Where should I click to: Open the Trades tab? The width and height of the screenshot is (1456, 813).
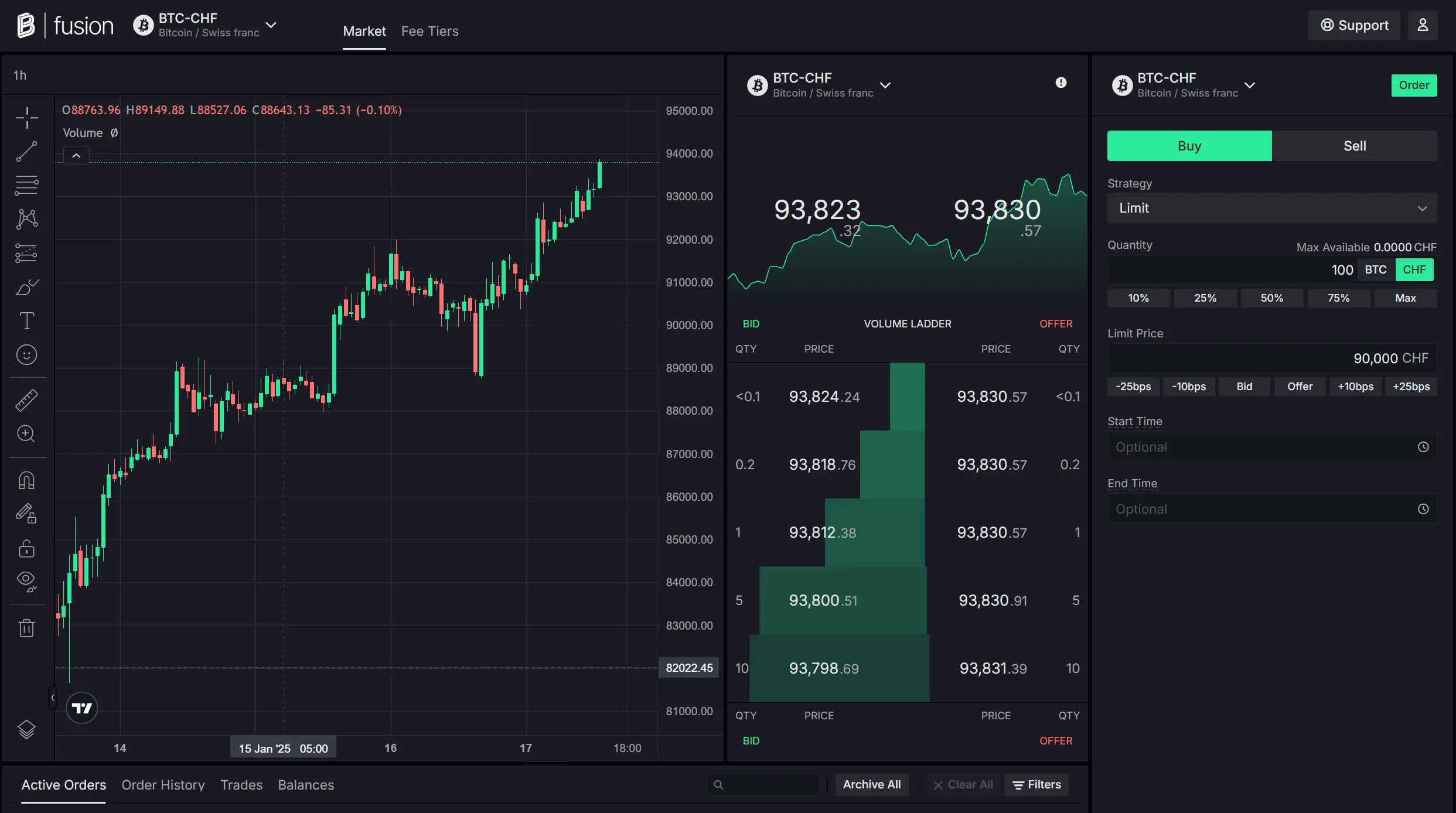(241, 785)
